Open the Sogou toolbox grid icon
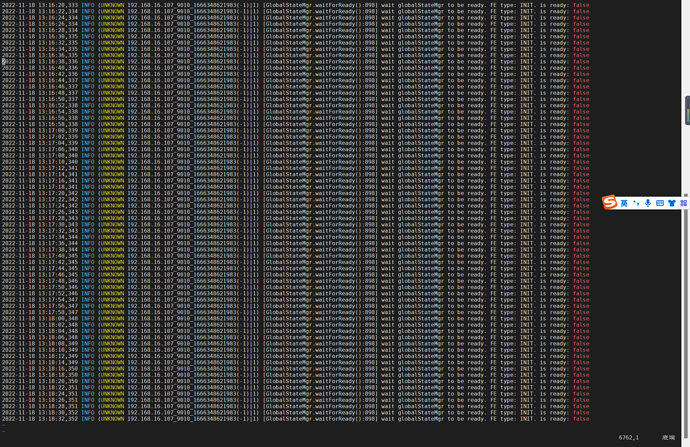This screenshot has width=690, height=447. (x=684, y=203)
